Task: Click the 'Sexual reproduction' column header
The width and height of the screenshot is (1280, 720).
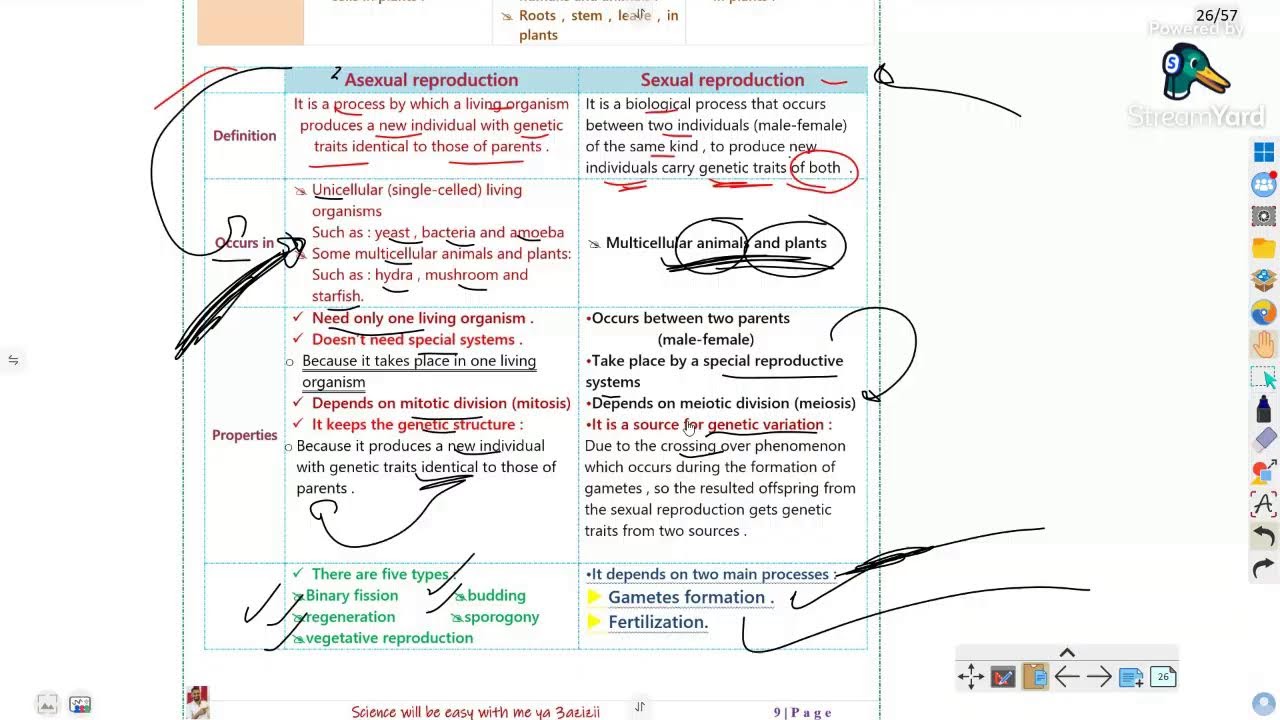Action: (x=722, y=80)
